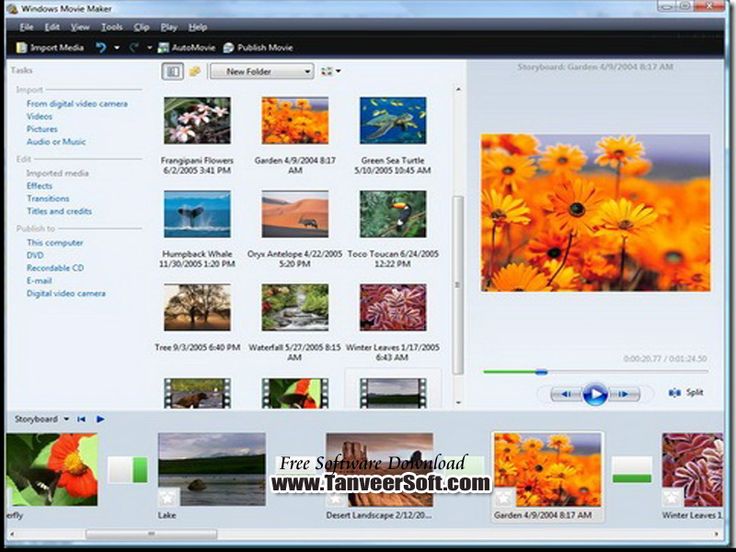Click the Import Media toolbar button
The image size is (736, 552).
pyautogui.click(x=50, y=47)
